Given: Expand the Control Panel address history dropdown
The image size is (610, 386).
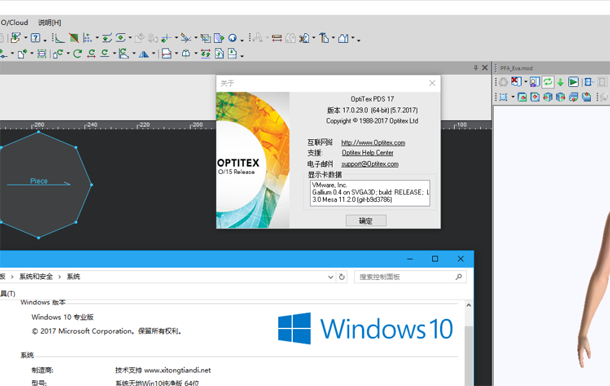Looking at the screenshot, I should [330, 277].
